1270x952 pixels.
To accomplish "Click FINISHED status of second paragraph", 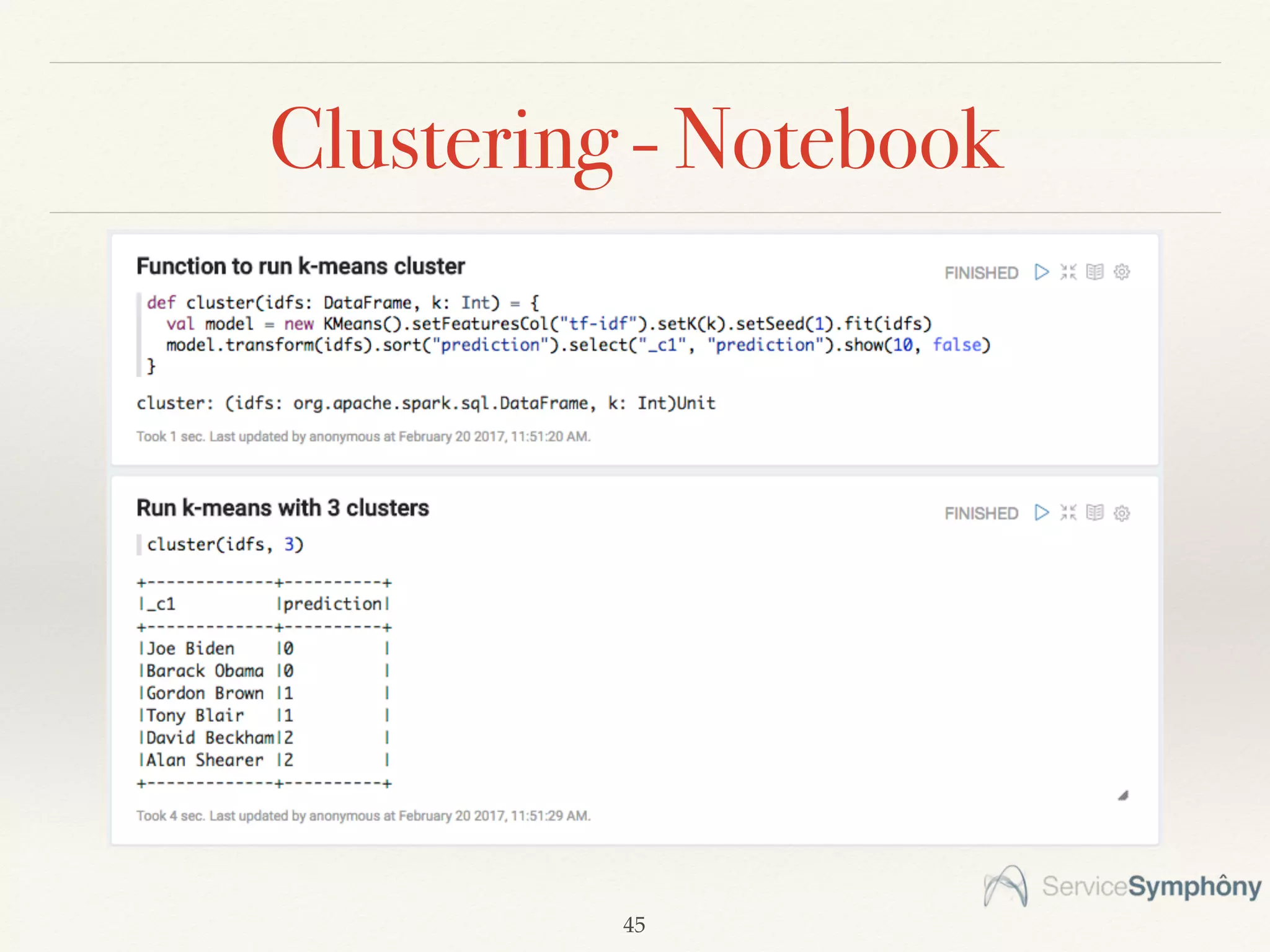I will pyautogui.click(x=981, y=513).
